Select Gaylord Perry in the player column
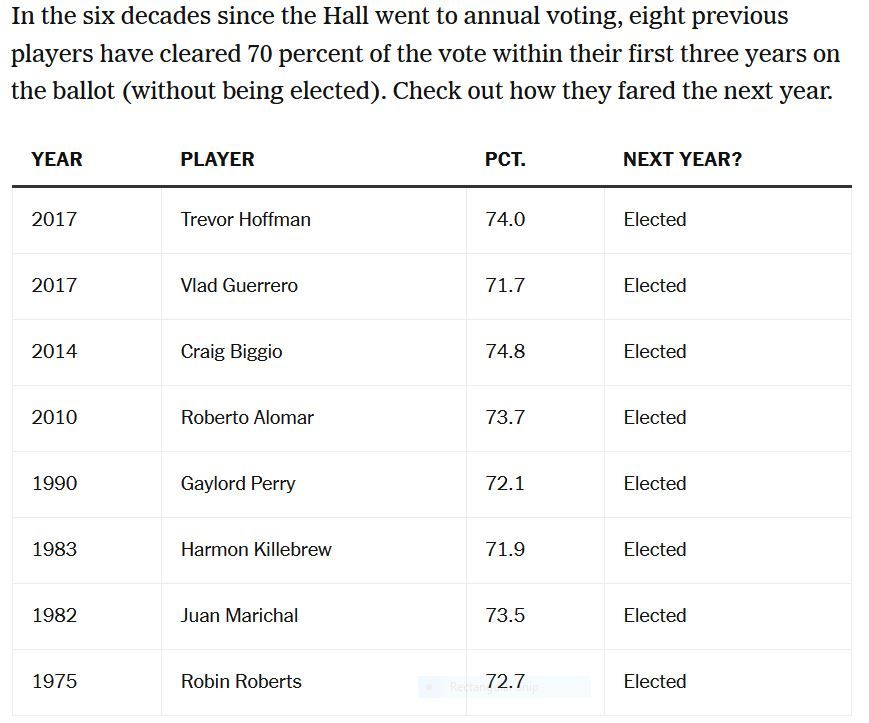869x723 pixels. 238,483
